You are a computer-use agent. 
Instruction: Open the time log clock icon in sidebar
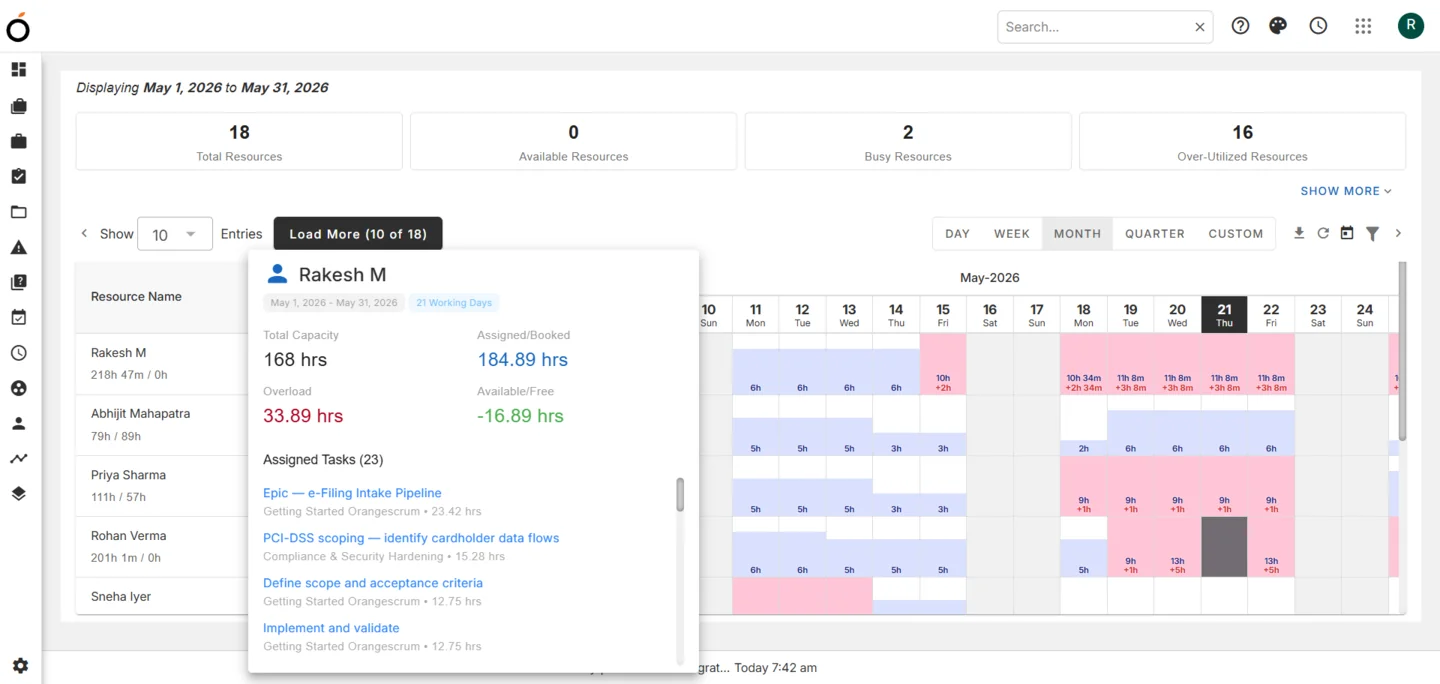pos(19,353)
